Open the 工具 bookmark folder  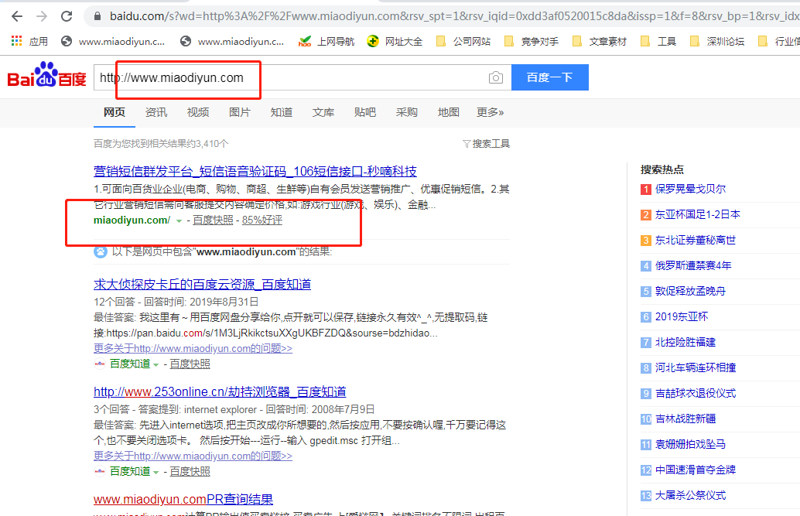[658, 41]
